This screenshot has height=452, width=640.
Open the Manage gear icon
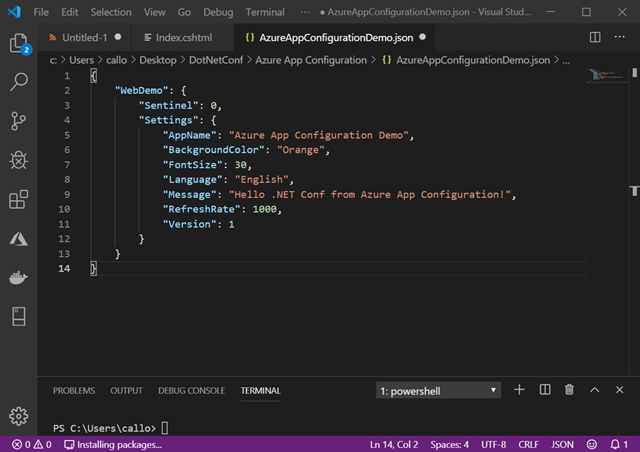(19, 416)
